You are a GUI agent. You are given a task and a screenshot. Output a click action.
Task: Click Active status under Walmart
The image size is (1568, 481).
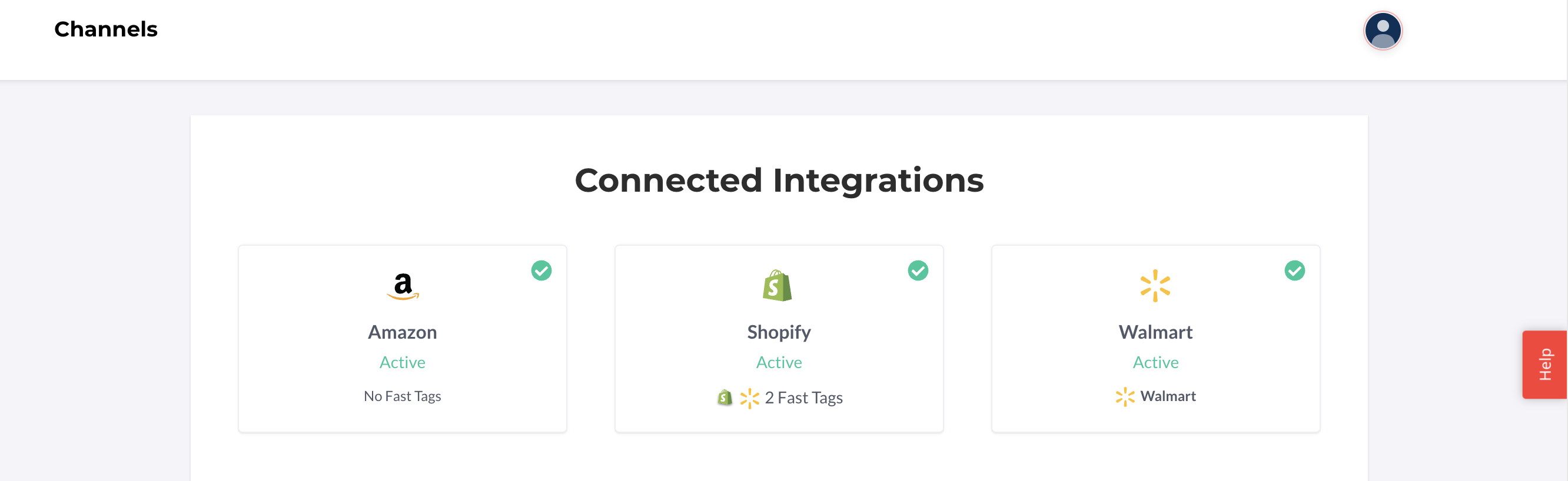1155,362
